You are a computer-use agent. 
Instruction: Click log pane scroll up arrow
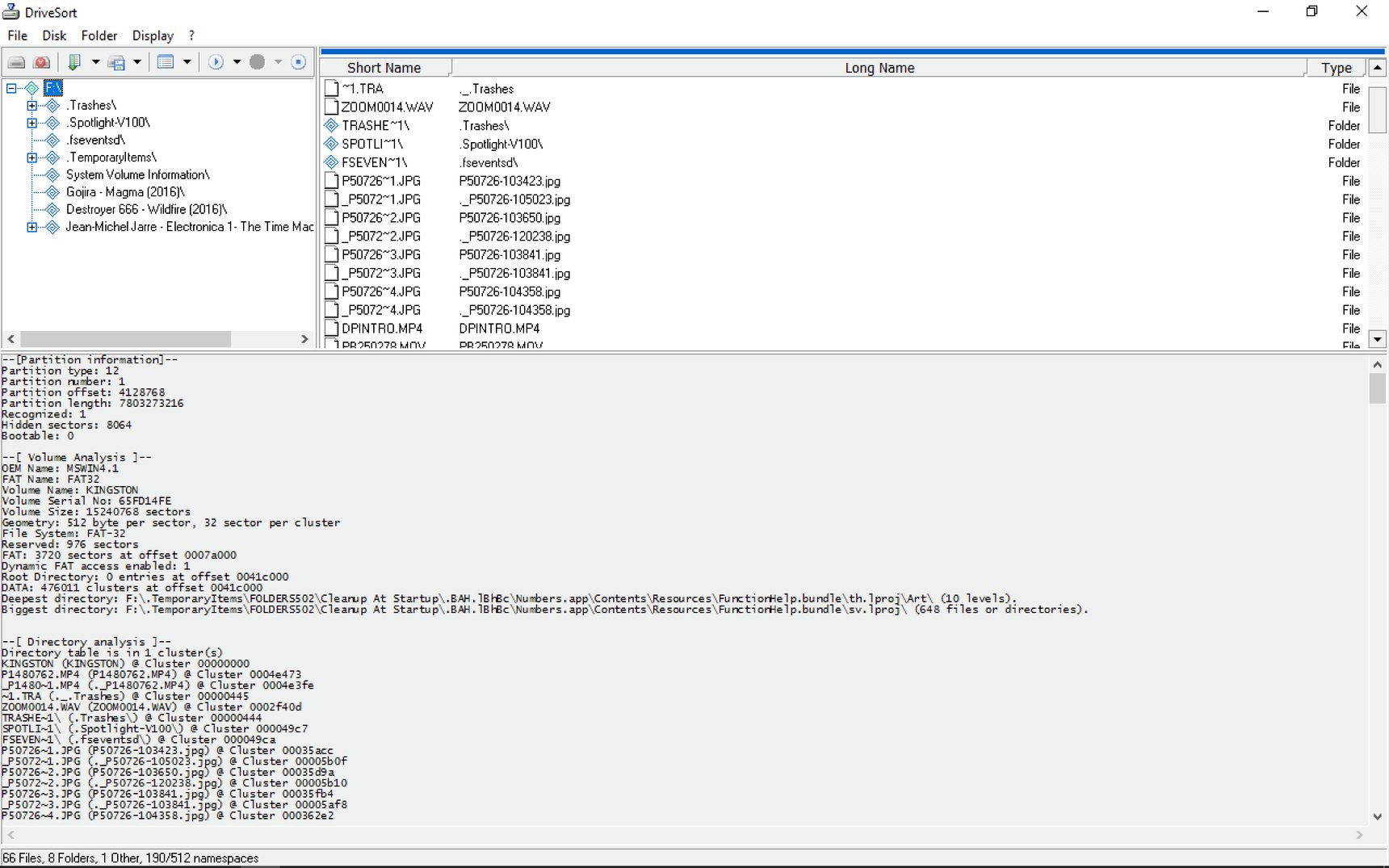point(1378,365)
